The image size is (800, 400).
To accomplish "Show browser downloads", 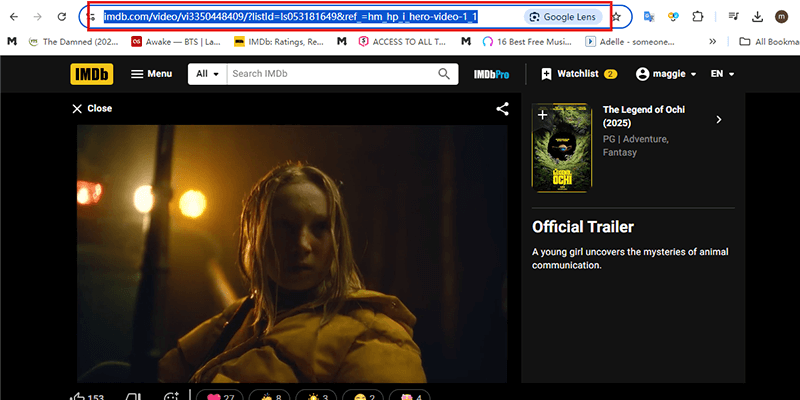I will pyautogui.click(x=758, y=17).
